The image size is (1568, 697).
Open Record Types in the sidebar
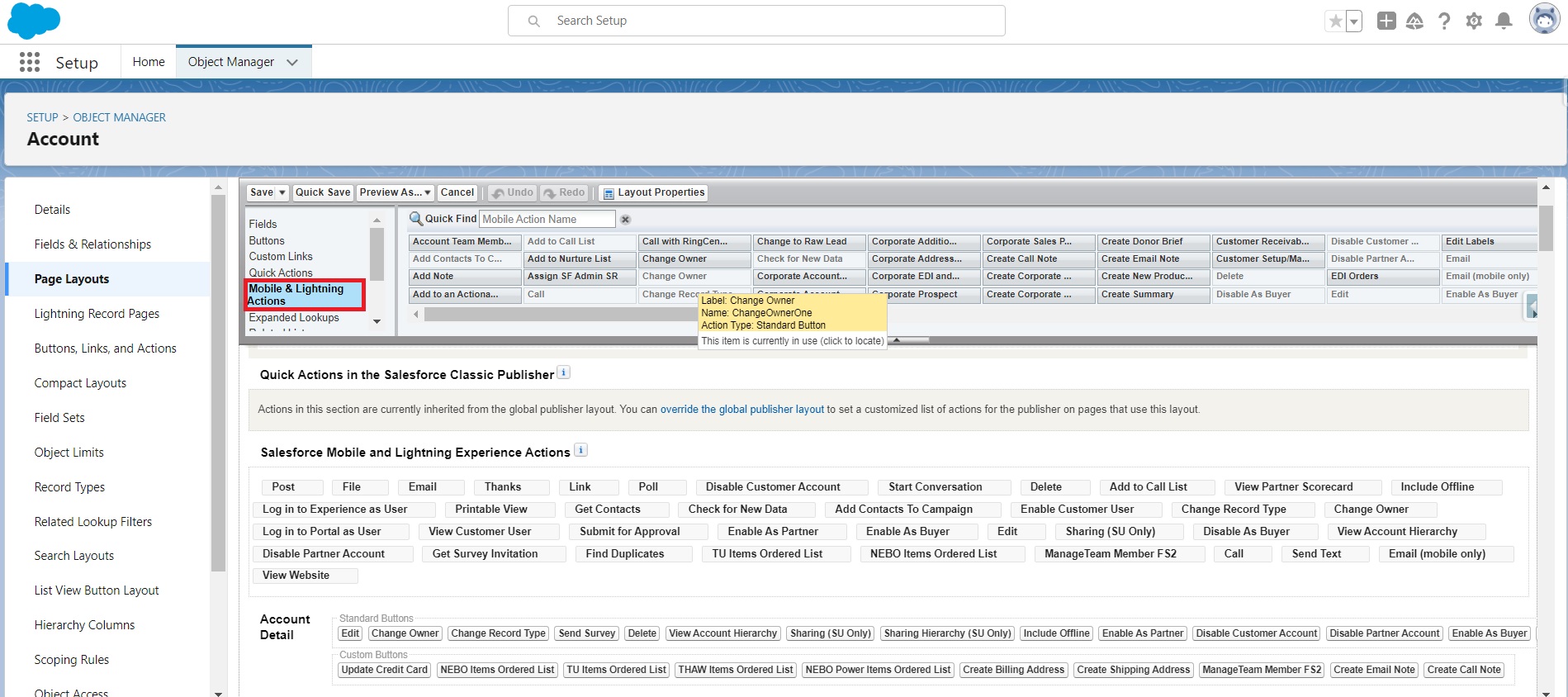(69, 487)
